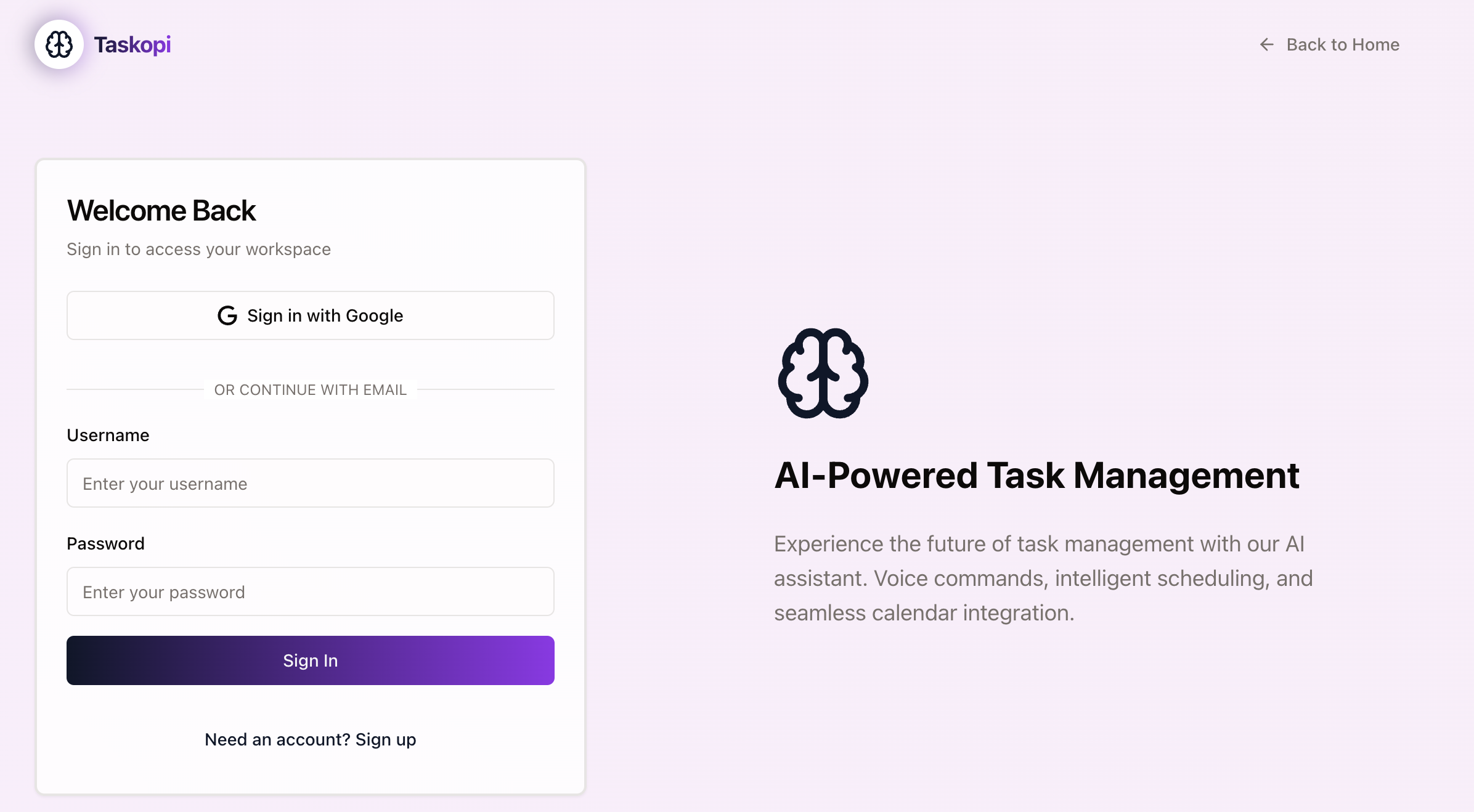Click the OR CONTINUE WITH EMAIL divider text

tap(311, 390)
